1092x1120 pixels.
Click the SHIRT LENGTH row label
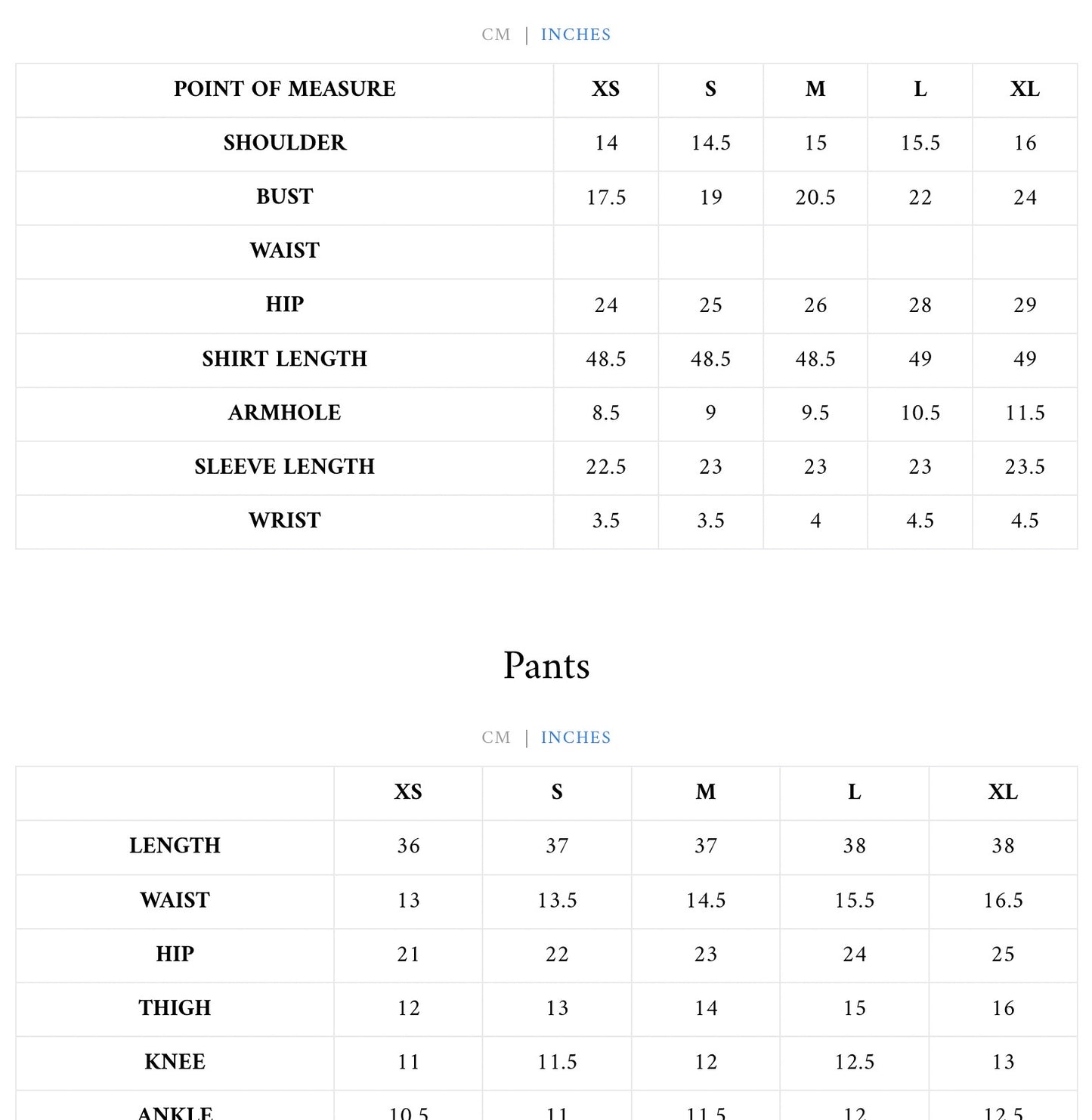pos(284,359)
